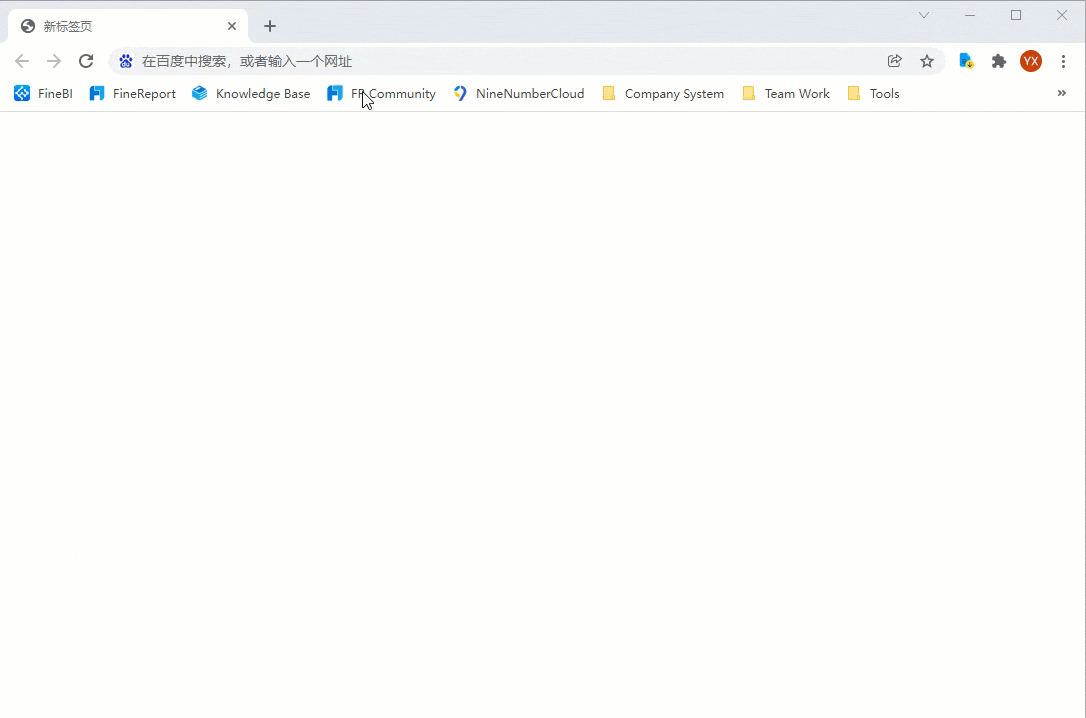Open the FR Community bookmark
1086x718 pixels.
[381, 93]
